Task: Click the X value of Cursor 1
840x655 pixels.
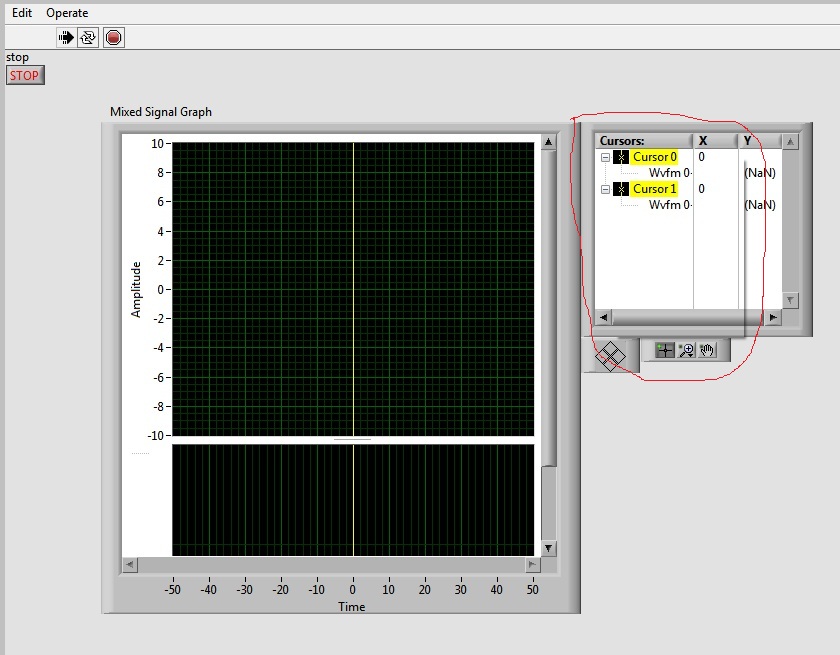Action: click(x=701, y=189)
